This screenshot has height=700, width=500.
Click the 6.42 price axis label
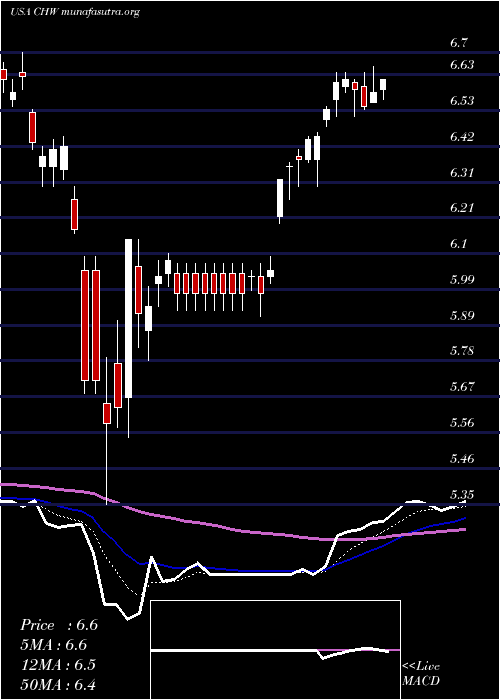tap(462, 137)
